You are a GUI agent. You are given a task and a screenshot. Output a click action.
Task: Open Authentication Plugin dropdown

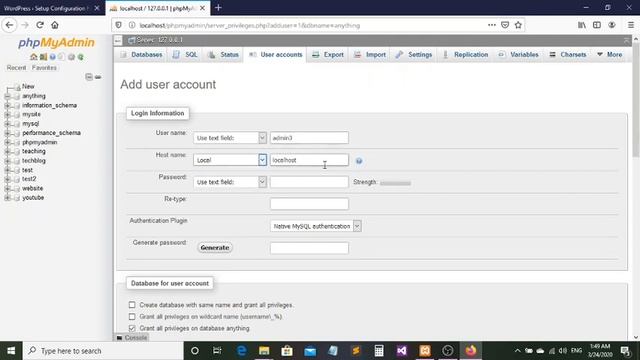click(316, 226)
